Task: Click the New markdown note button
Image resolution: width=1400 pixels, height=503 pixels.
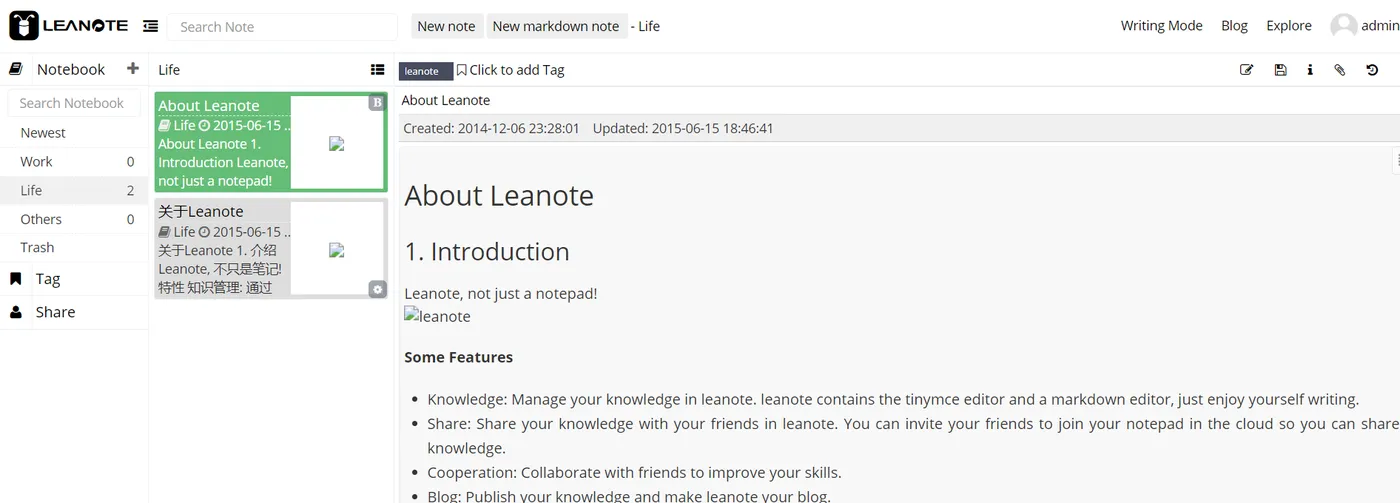Action: pyautogui.click(x=556, y=26)
